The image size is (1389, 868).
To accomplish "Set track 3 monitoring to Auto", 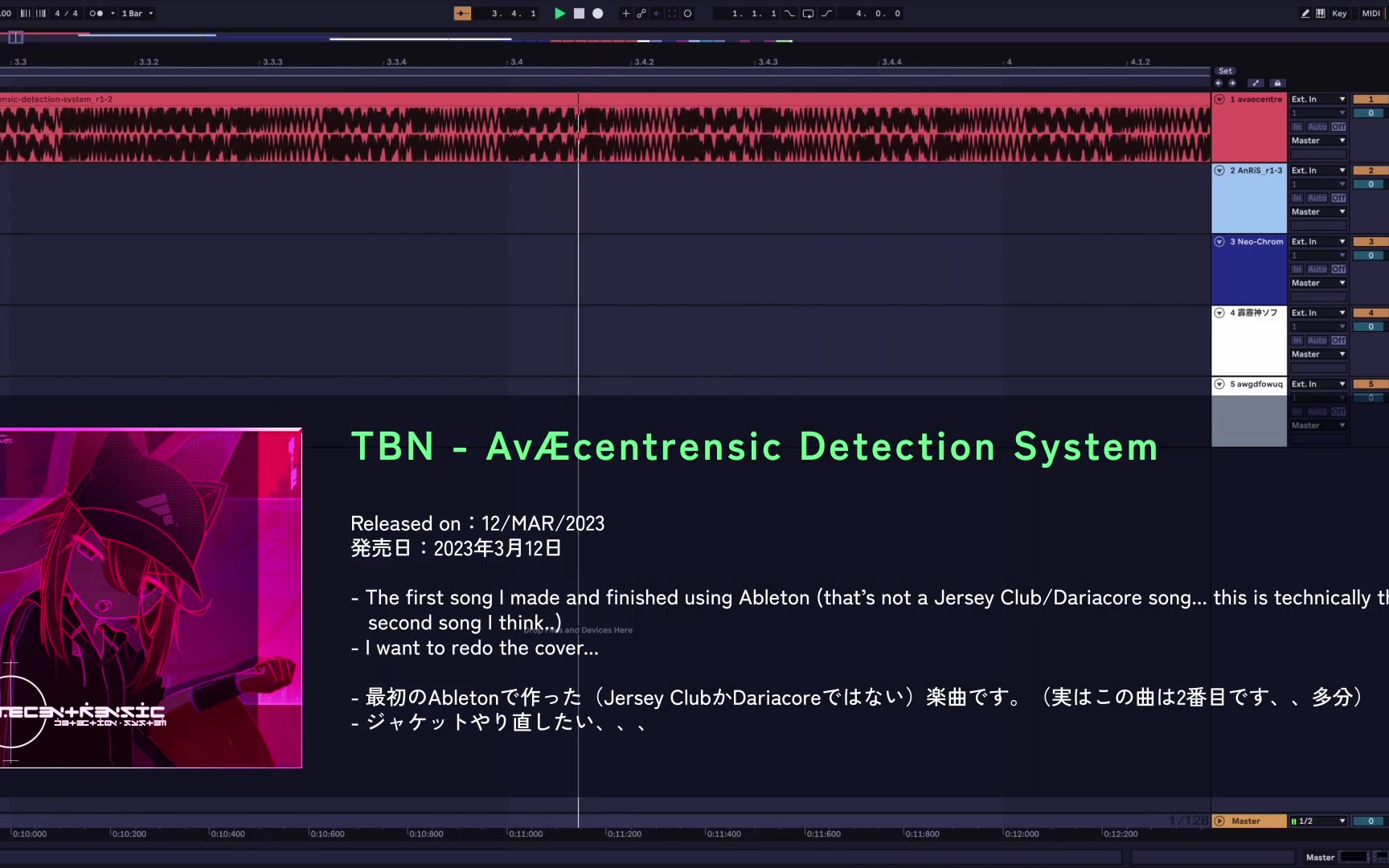I will [x=1317, y=269].
